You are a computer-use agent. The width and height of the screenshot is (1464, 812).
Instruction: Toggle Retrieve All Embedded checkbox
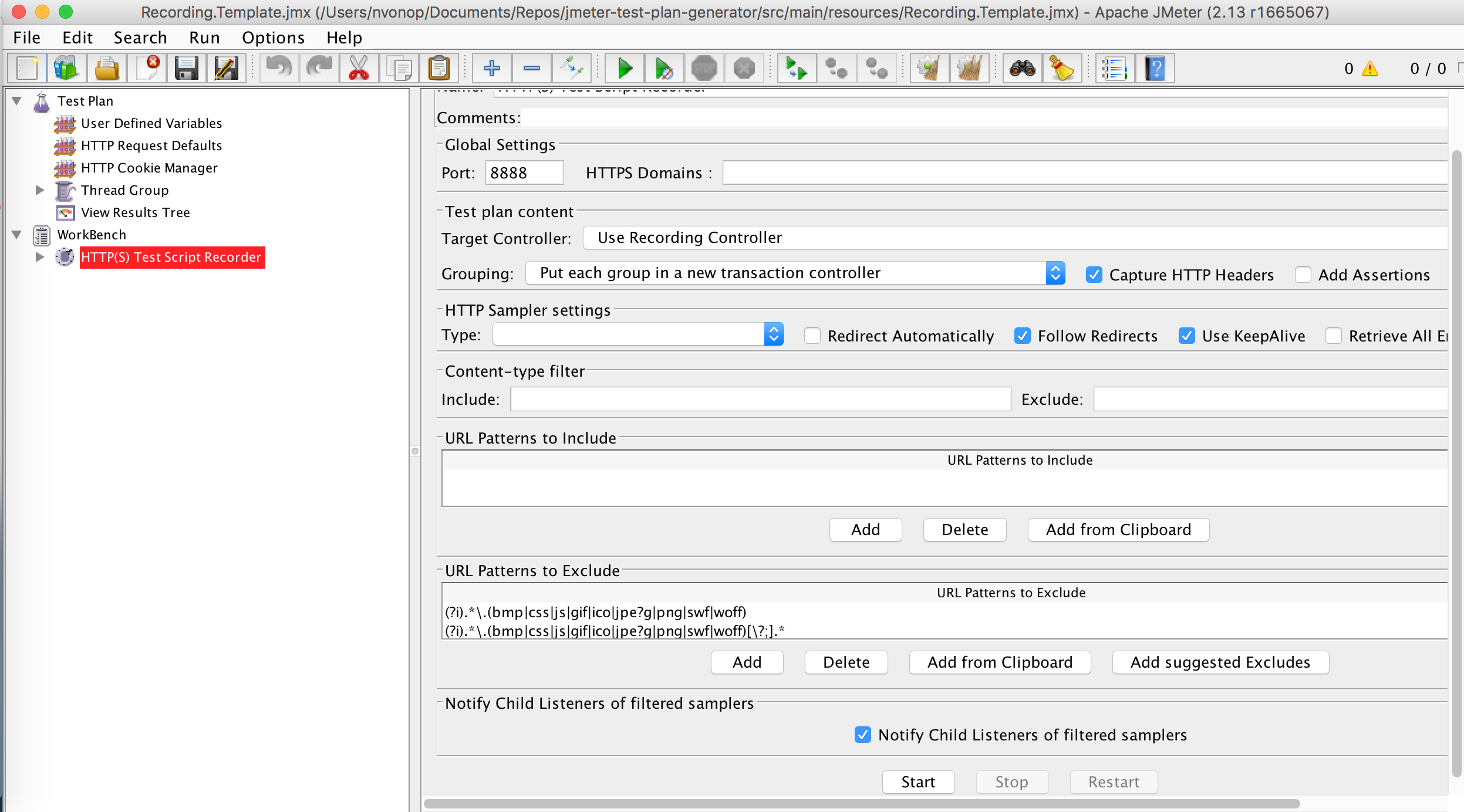[x=1334, y=336]
